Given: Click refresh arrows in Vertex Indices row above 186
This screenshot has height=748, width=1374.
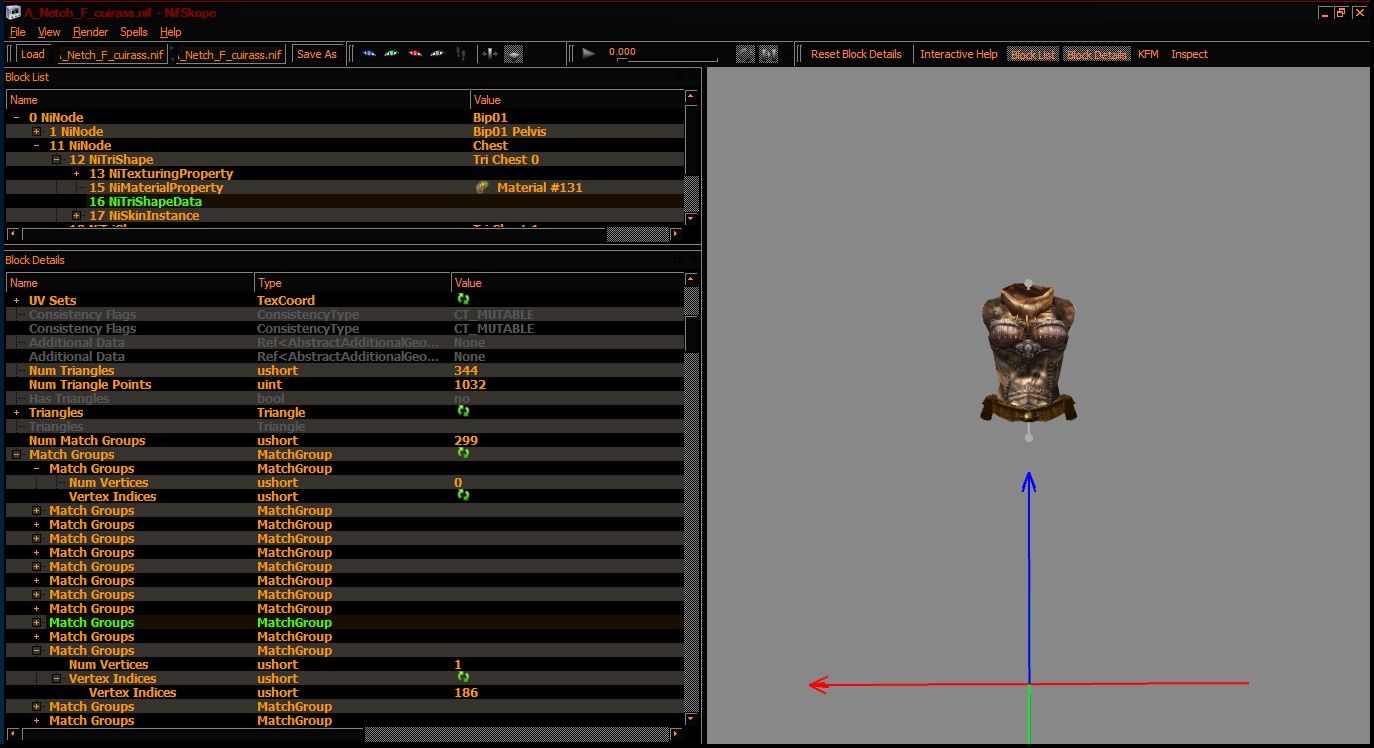Looking at the screenshot, I should (463, 677).
